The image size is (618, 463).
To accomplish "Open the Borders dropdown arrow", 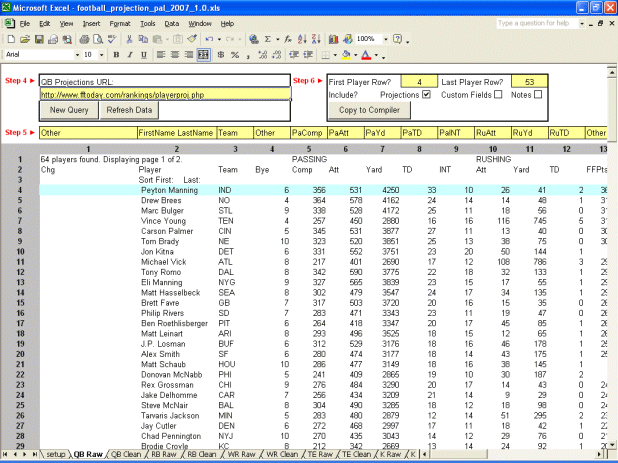I will (x=335, y=55).
